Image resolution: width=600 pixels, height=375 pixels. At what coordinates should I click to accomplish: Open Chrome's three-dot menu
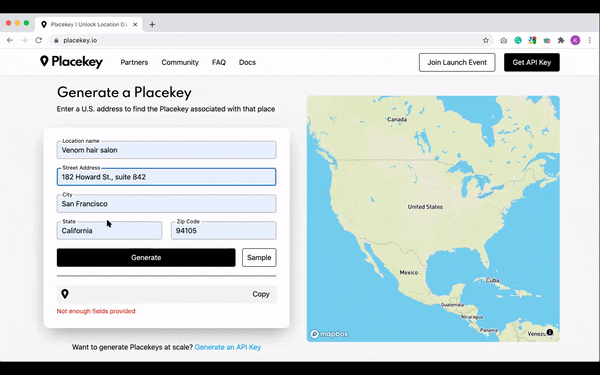click(590, 40)
